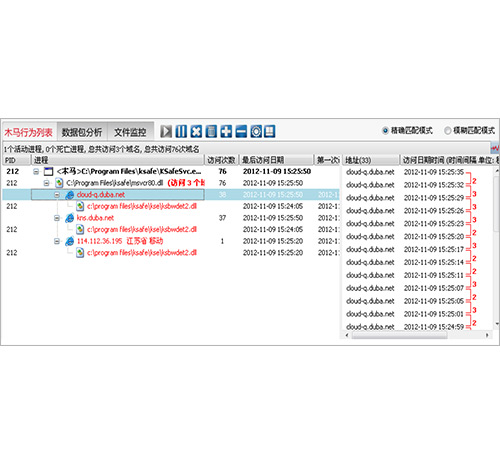Click the trash can clear list icon
Viewport: 500px width, 465px height.
point(211,131)
